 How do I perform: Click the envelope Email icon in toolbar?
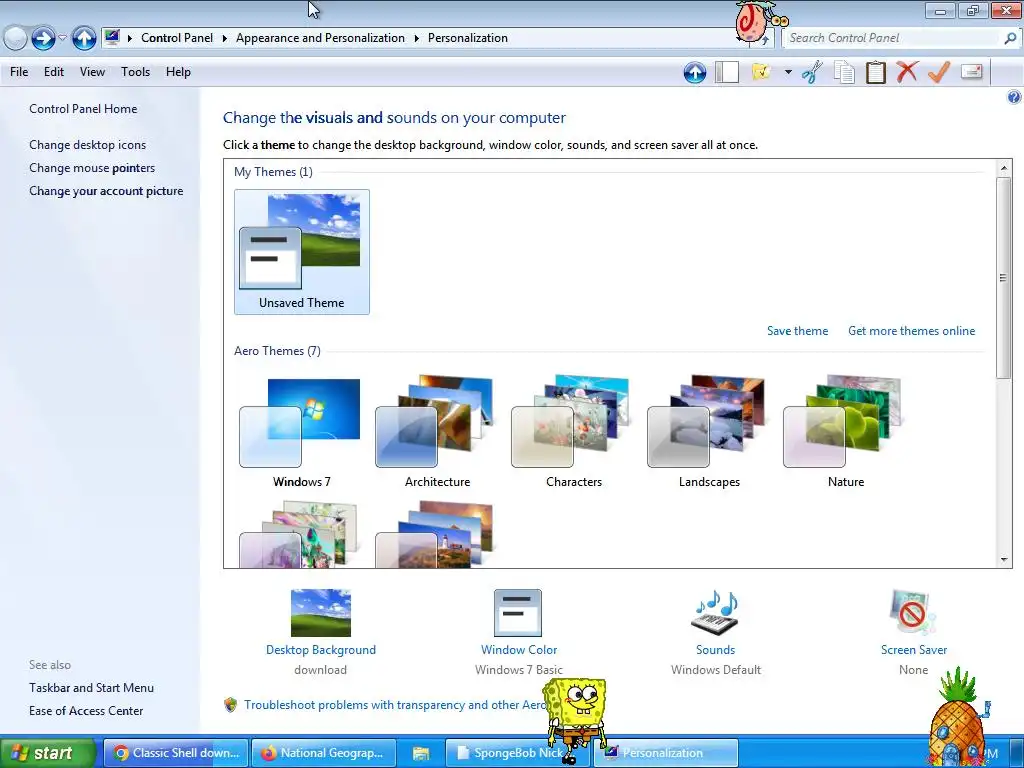[x=972, y=71]
